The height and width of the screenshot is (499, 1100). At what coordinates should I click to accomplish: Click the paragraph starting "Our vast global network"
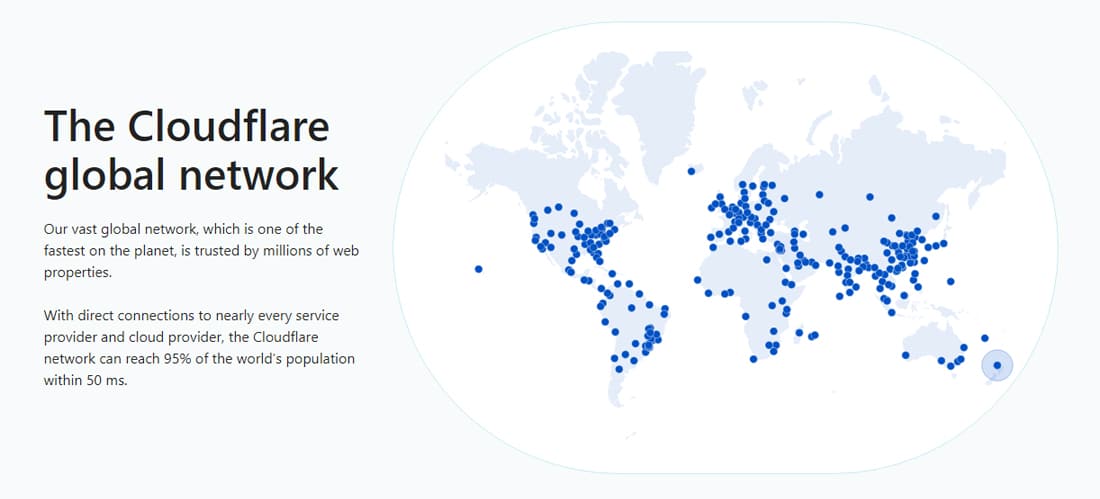[x=201, y=251]
